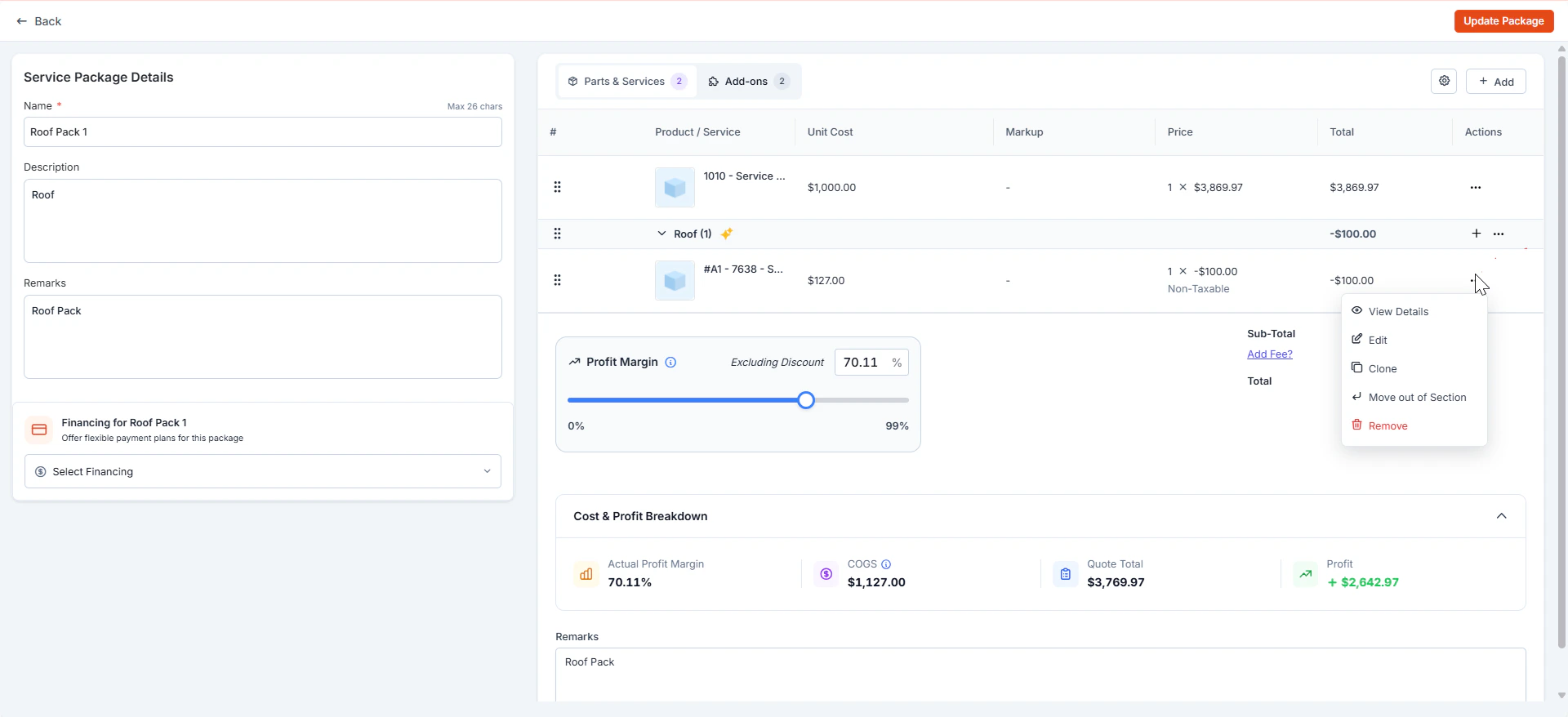Image resolution: width=1568 pixels, height=717 pixels.
Task: Open the Select Financing dropdown
Action: pos(263,471)
